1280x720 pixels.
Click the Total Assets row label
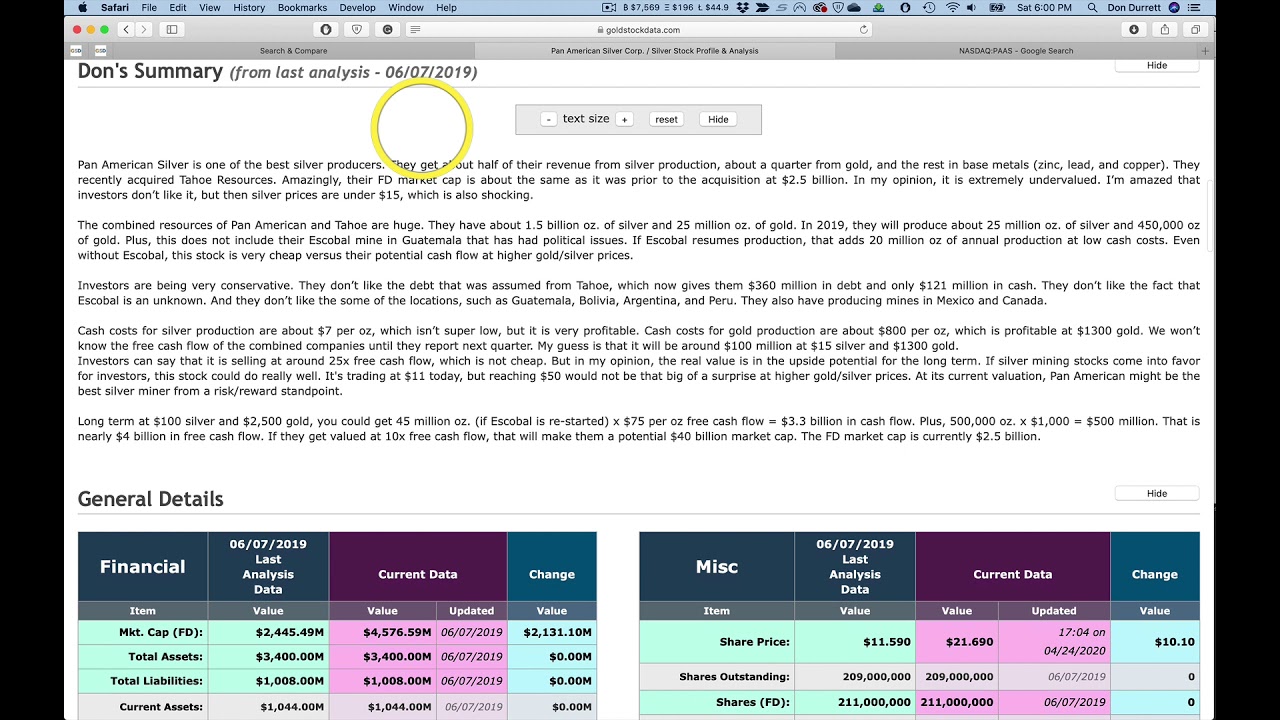point(166,656)
